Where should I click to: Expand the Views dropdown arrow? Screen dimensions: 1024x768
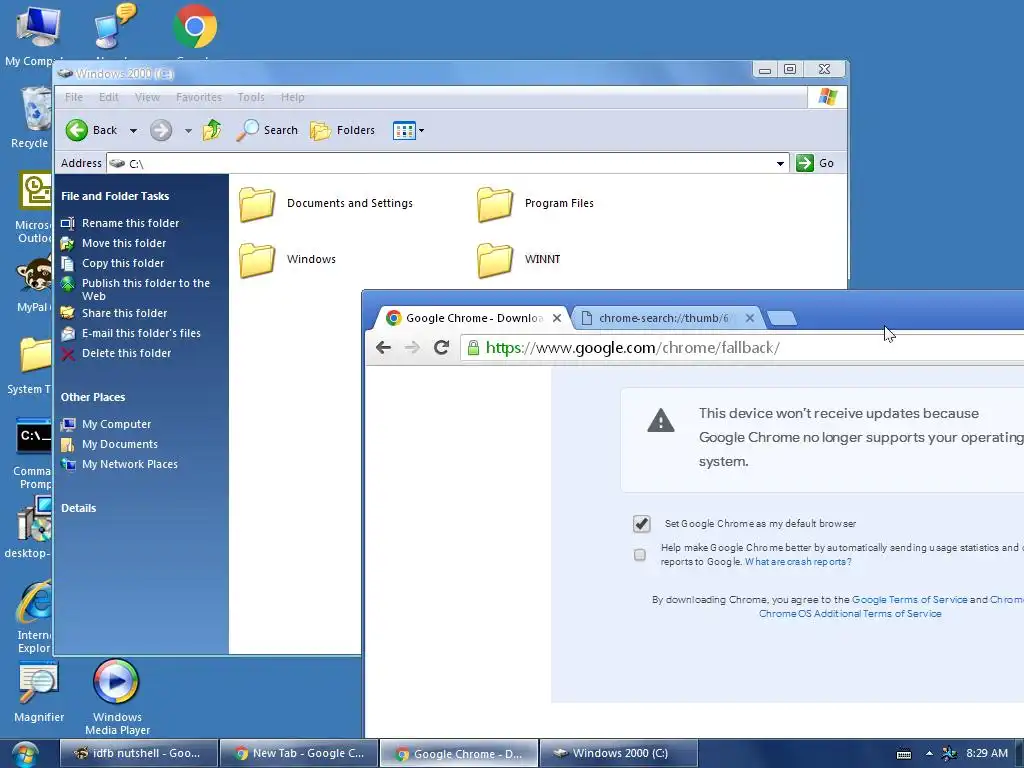[x=421, y=131]
